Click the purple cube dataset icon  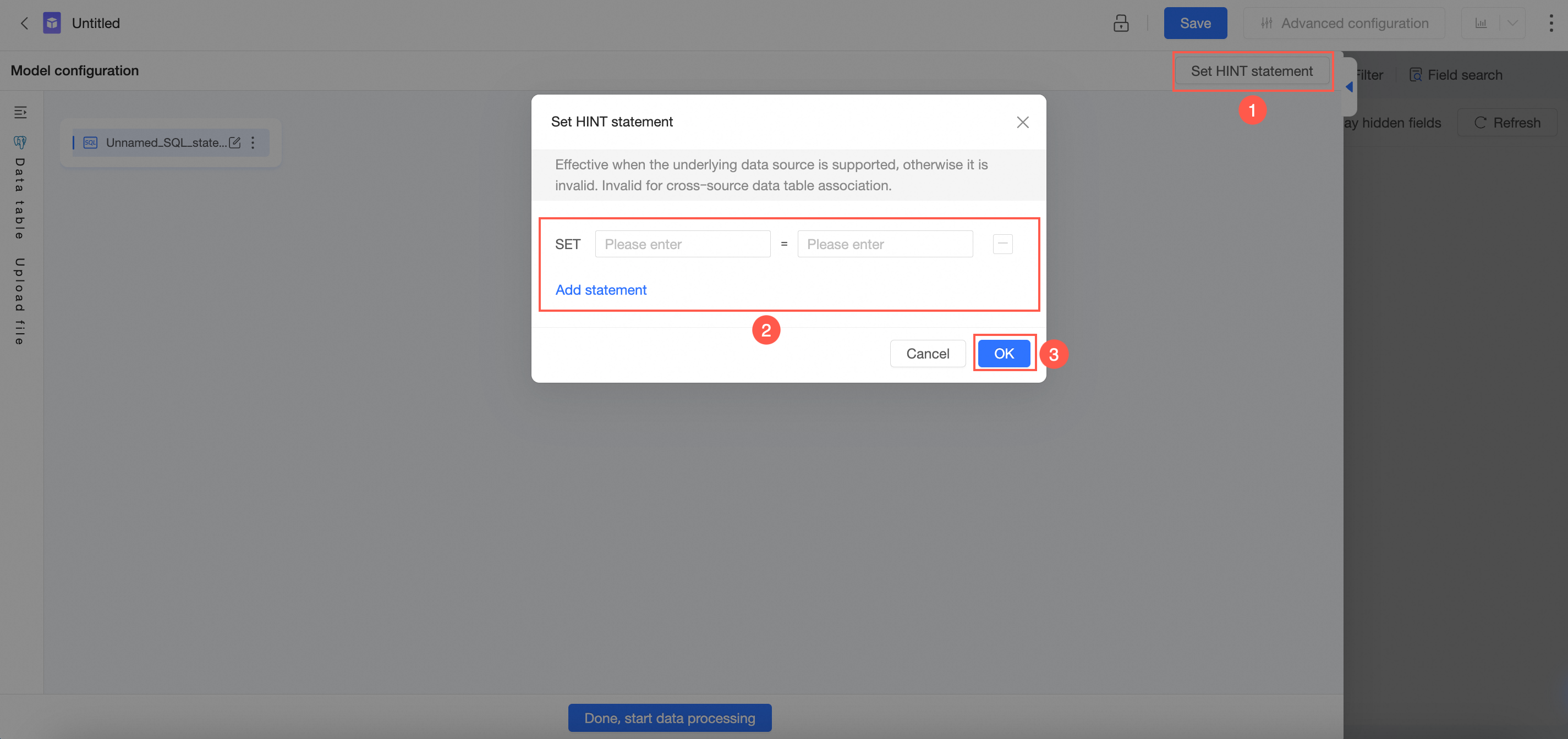[52, 23]
